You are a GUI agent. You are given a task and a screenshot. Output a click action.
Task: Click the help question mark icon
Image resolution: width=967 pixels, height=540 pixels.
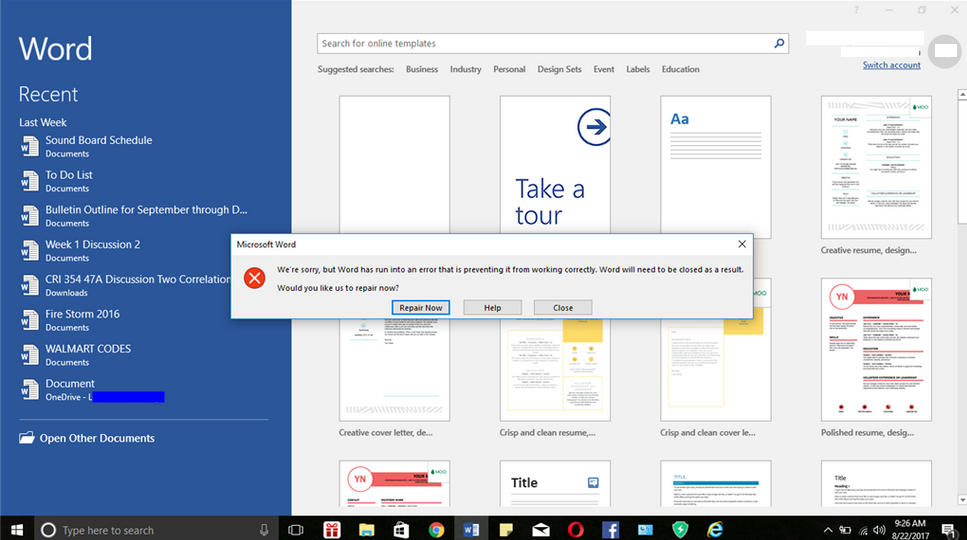[856, 10]
